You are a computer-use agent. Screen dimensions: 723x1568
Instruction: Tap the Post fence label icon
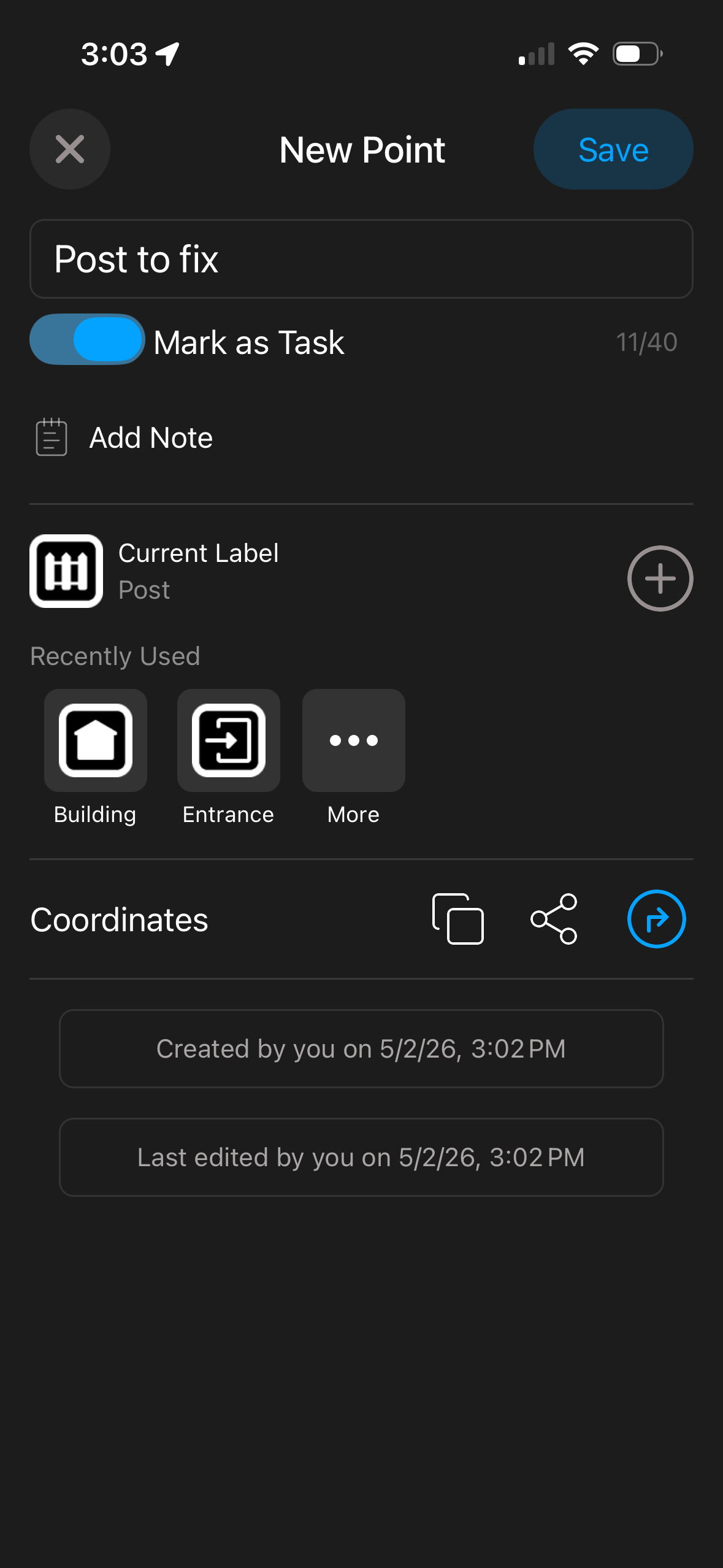[66, 571]
